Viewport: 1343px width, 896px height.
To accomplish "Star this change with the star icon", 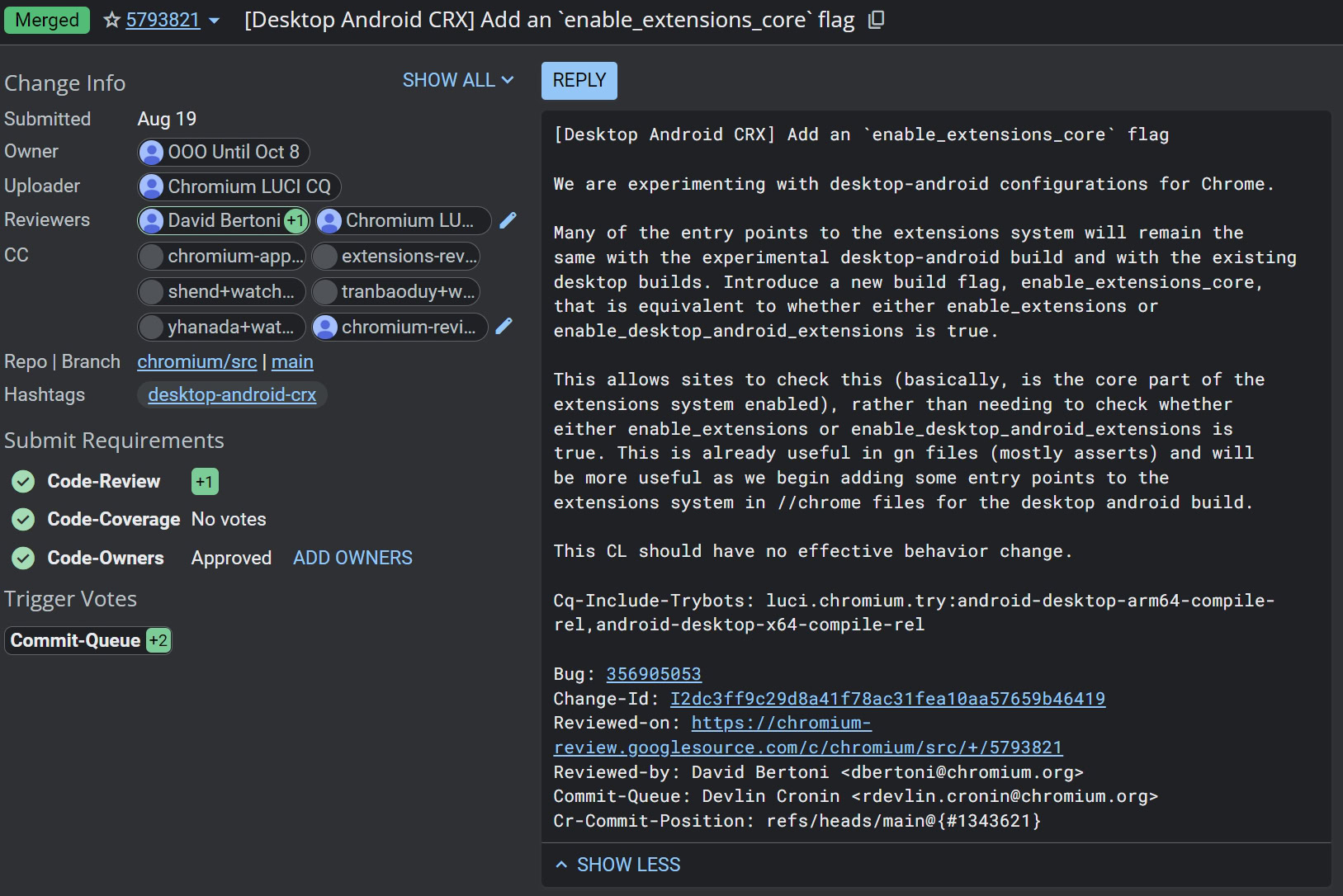I will 112,21.
